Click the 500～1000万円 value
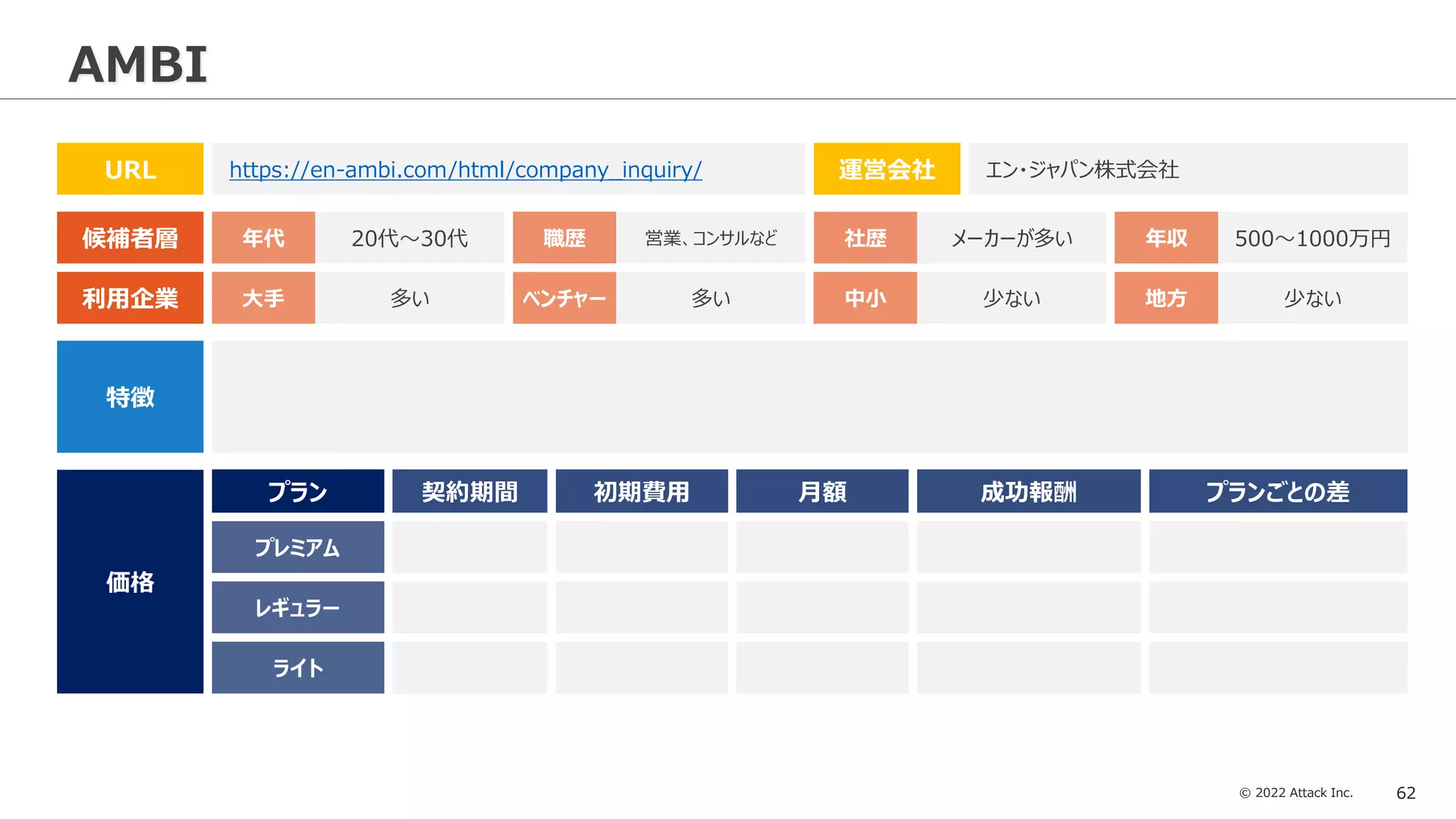Screen dimensions: 1456x819 (x=1312, y=238)
